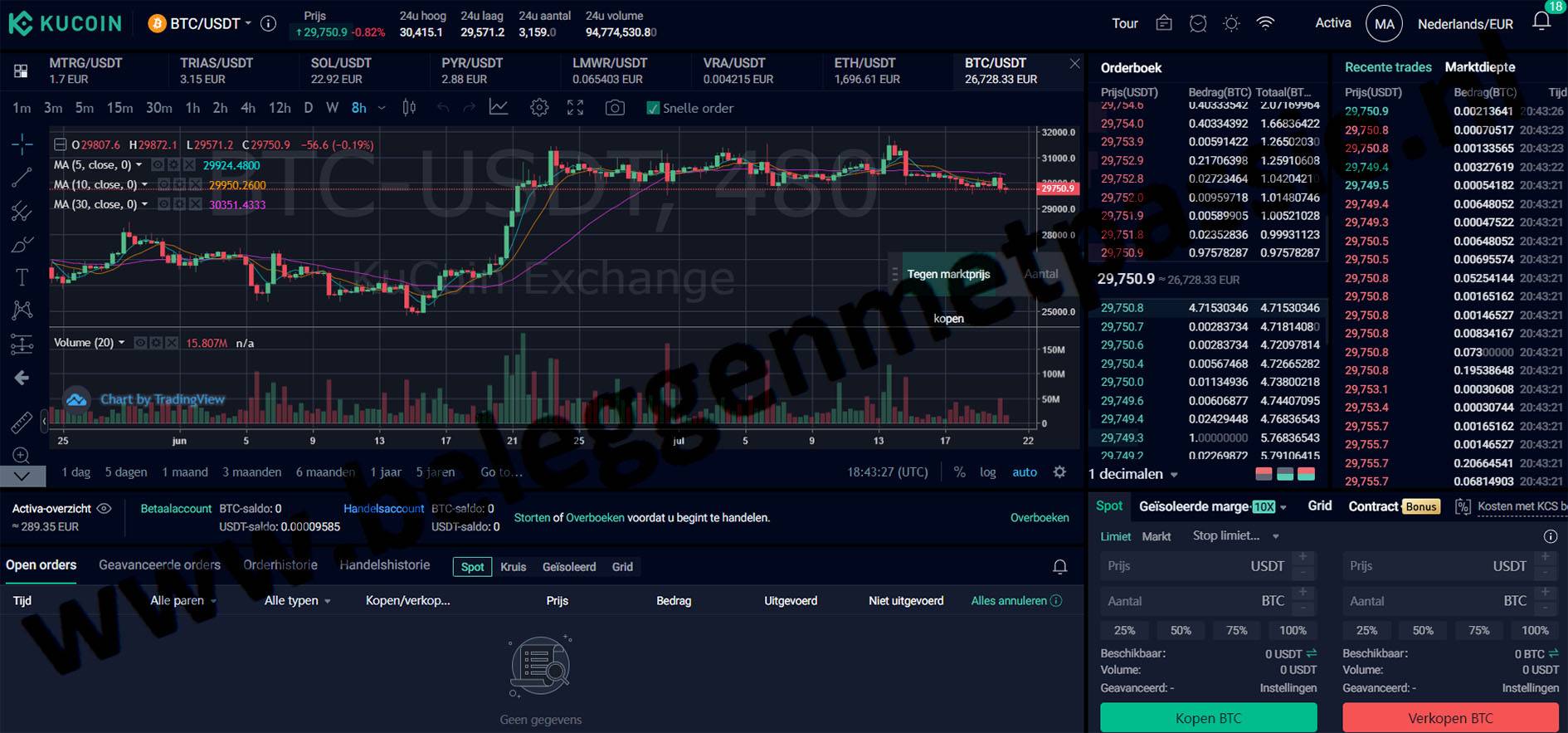Enter fullscreen chart mode
The image size is (1568, 733).
[575, 108]
